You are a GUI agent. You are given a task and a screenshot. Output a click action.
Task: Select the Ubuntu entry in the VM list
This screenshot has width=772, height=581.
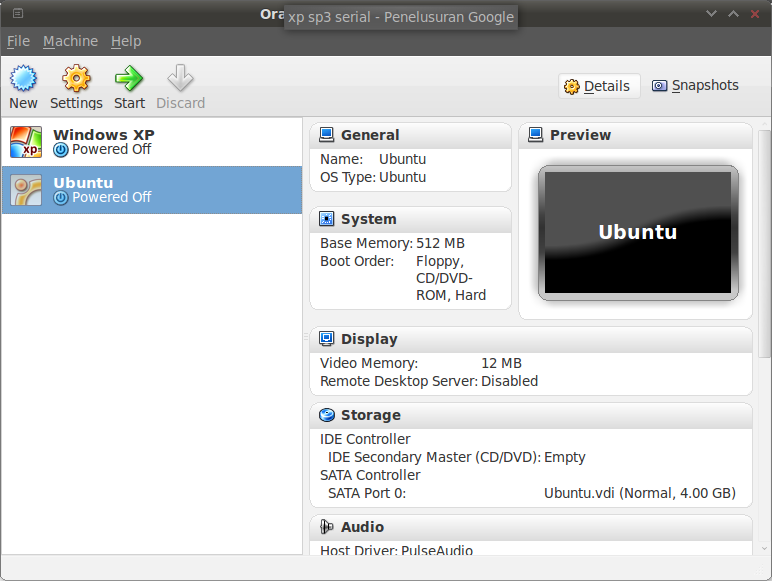[152, 190]
